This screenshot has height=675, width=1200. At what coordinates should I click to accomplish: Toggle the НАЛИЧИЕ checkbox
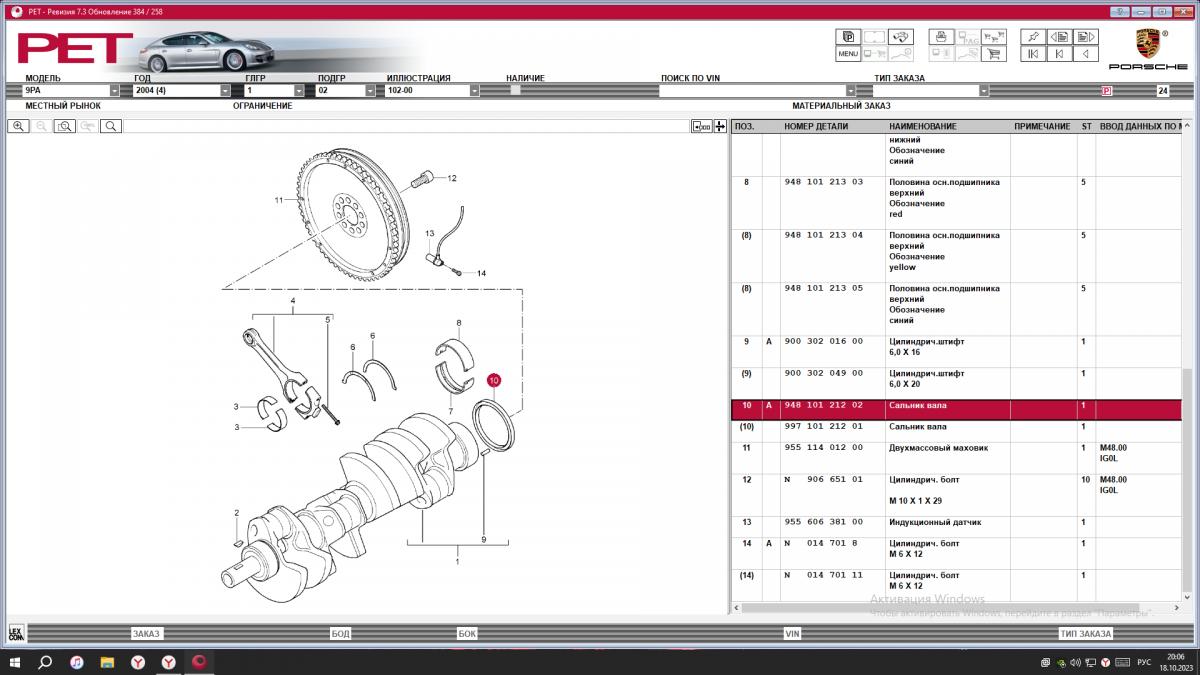click(515, 90)
